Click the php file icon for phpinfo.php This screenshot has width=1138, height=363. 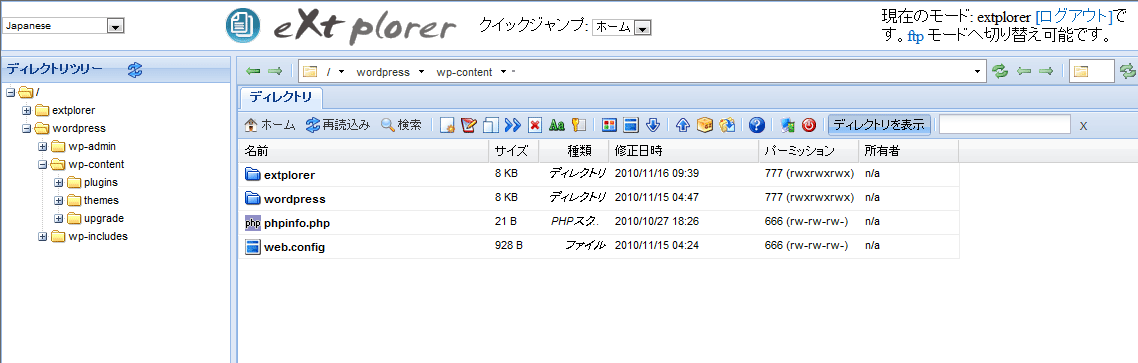click(x=253, y=223)
